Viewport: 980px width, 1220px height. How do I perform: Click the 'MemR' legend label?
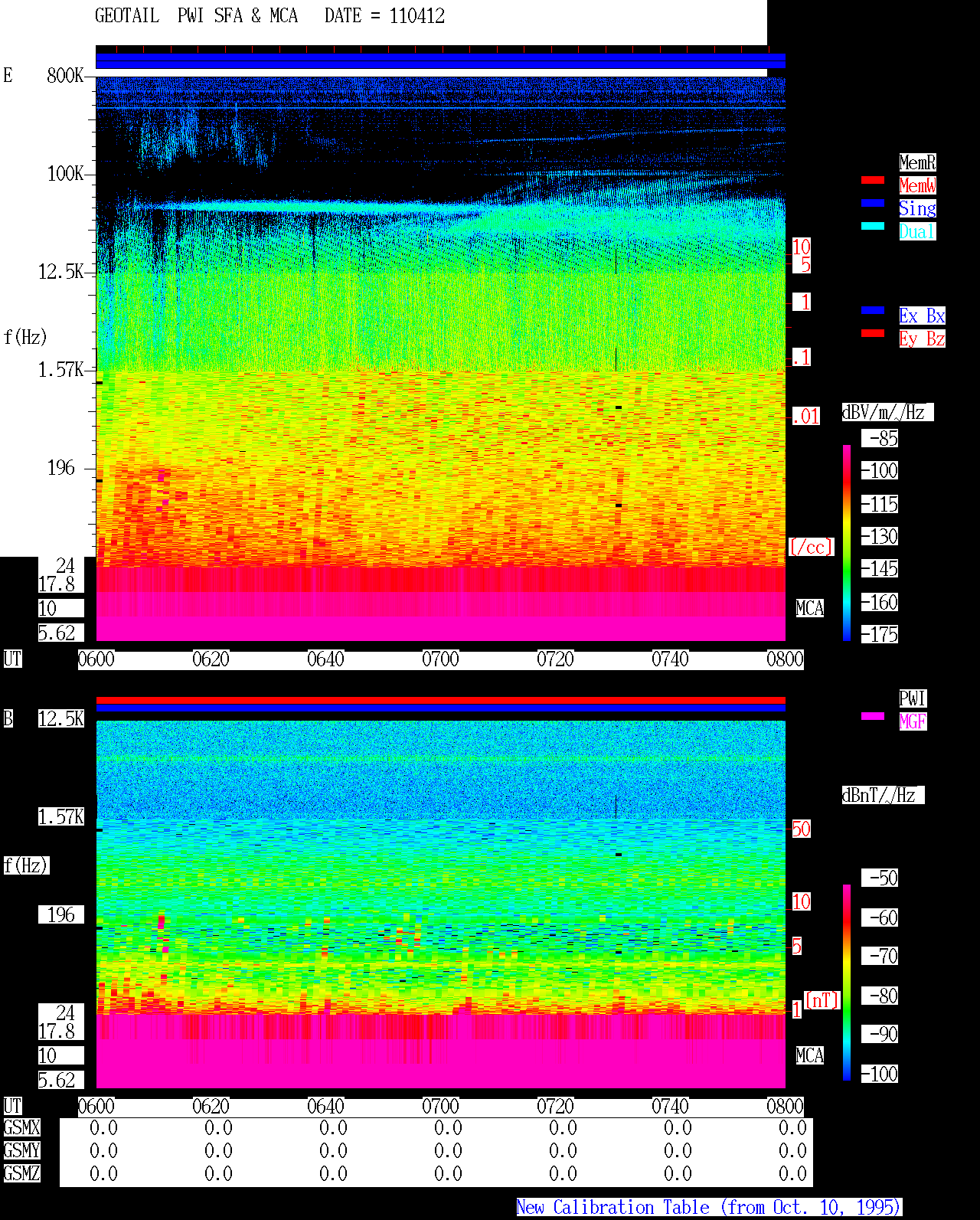(917, 162)
